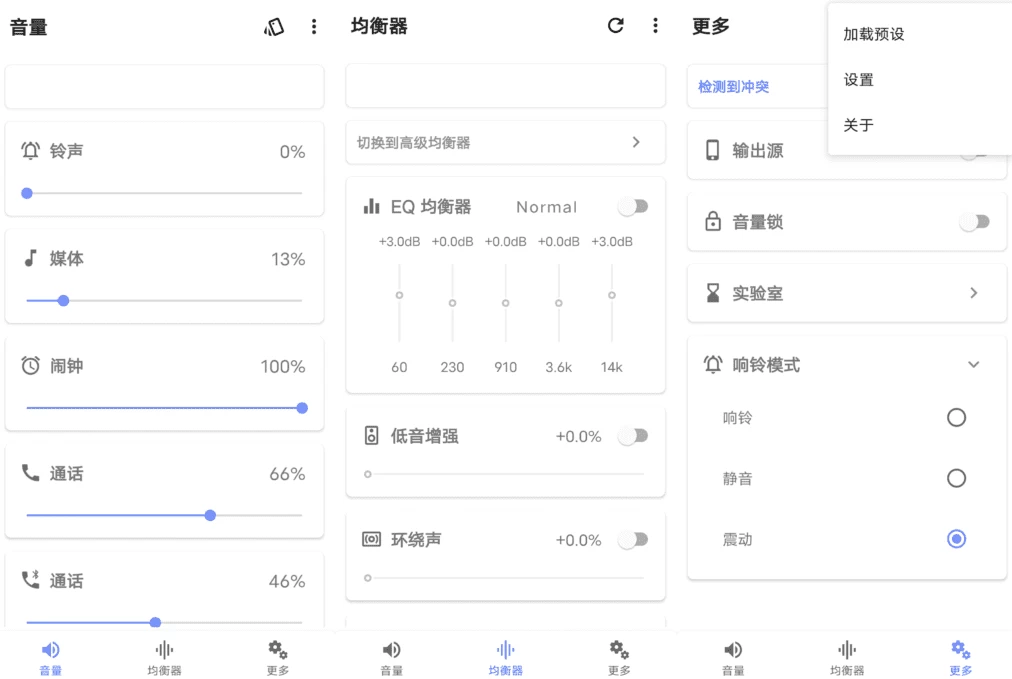Select the 静音 radio button
This screenshot has width=1012, height=679.
coord(956,479)
